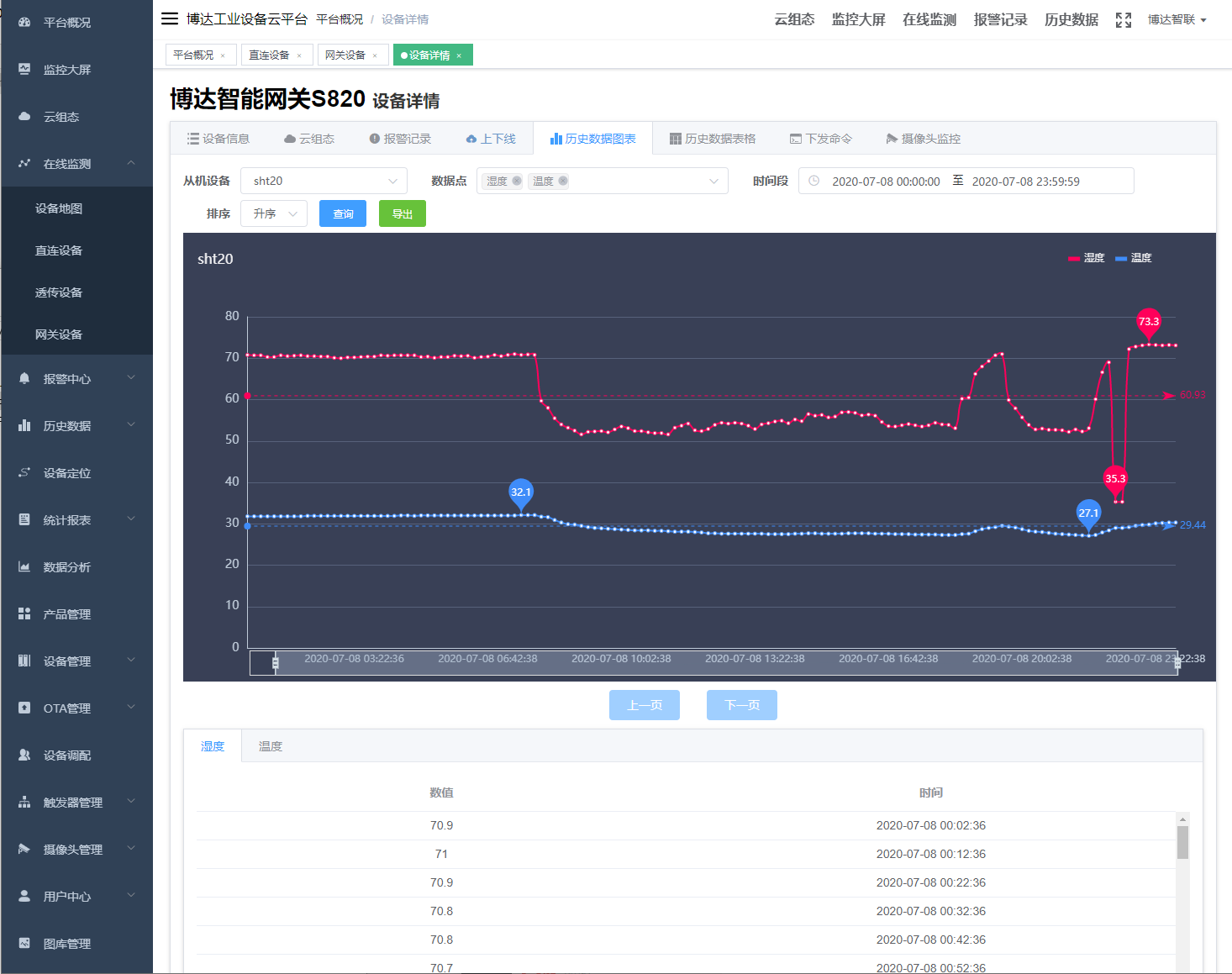
Task: Toggle the 湿度 legend series in chart
Action: (1086, 258)
